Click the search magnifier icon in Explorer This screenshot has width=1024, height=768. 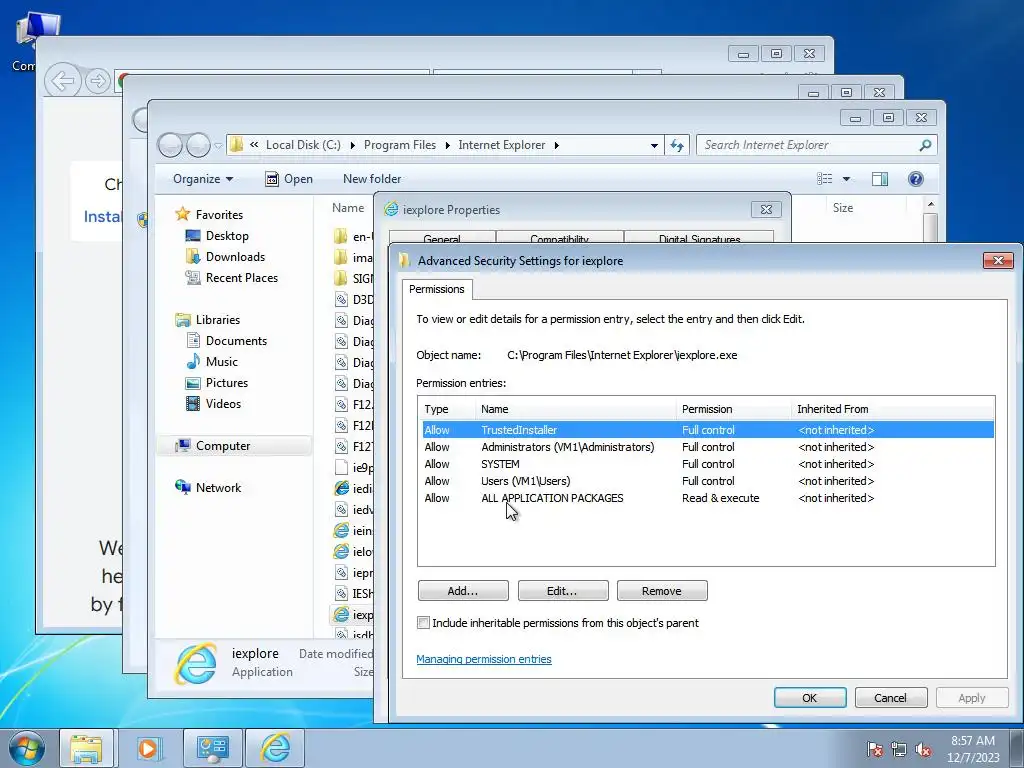pos(925,145)
